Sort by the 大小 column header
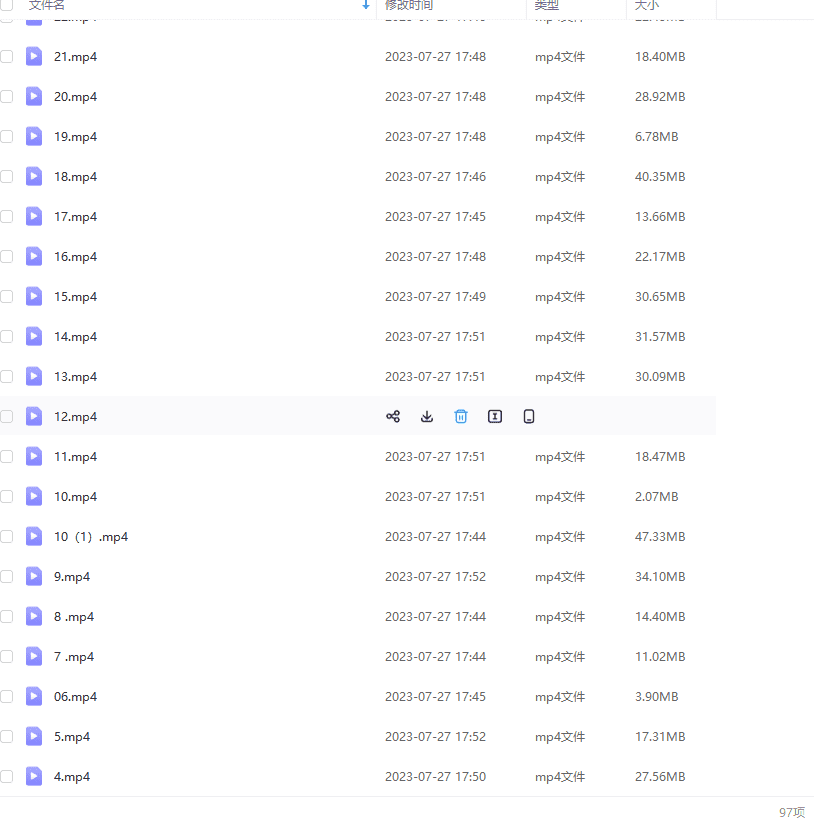This screenshot has width=814, height=819. pyautogui.click(x=647, y=6)
